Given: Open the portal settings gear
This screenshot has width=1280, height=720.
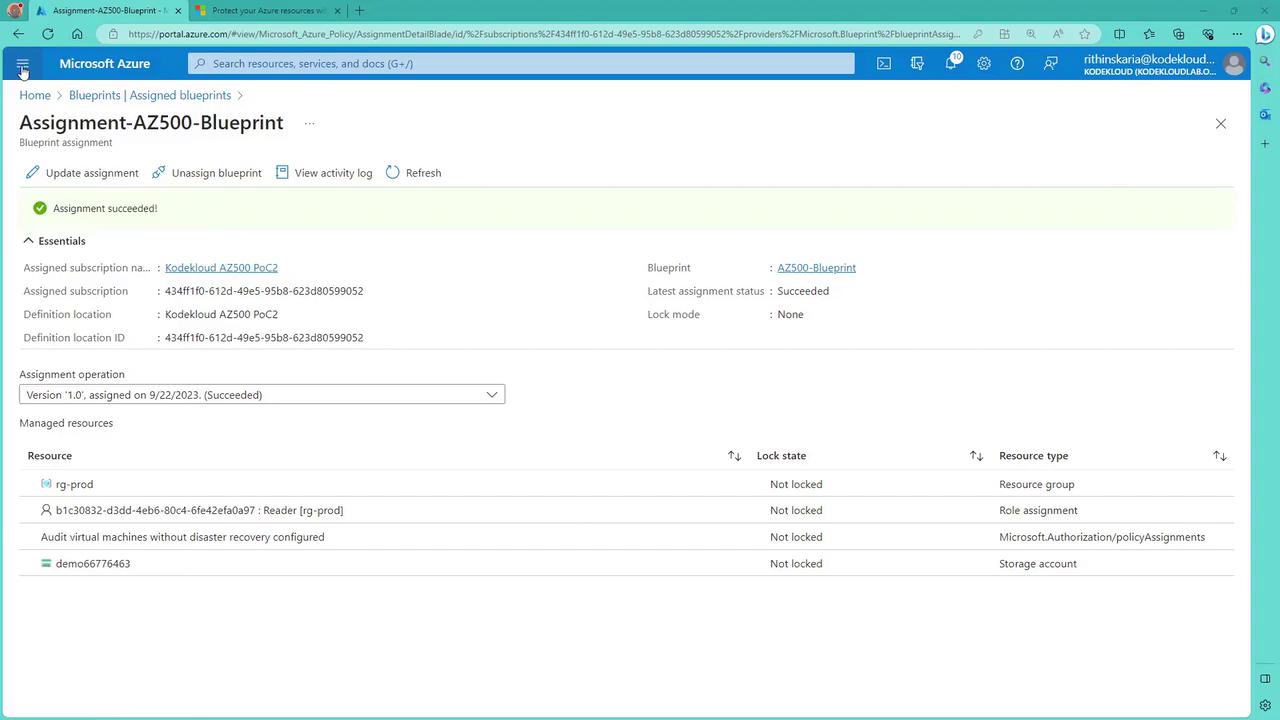Looking at the screenshot, I should point(984,63).
